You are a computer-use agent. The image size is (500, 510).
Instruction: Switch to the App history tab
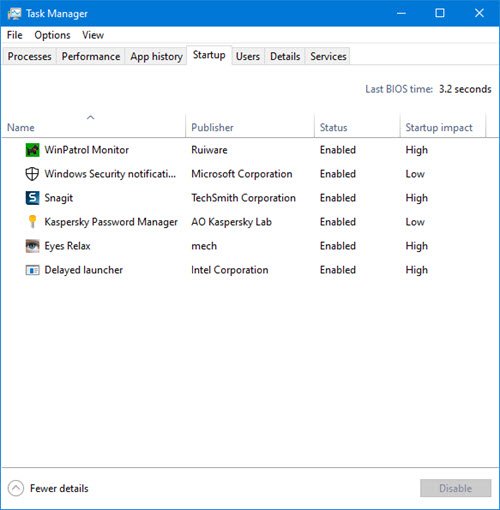click(x=156, y=56)
